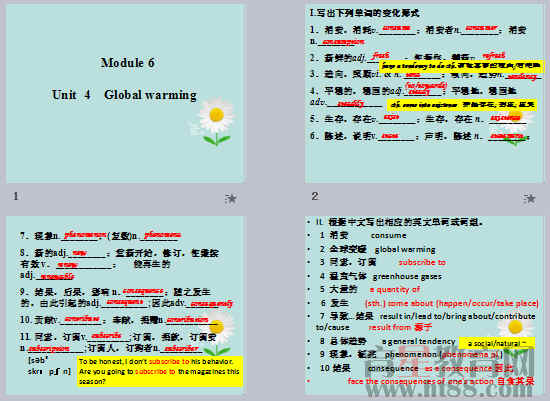
Task: Select the Module 6 title slide thumbnail
Action: [125, 93]
